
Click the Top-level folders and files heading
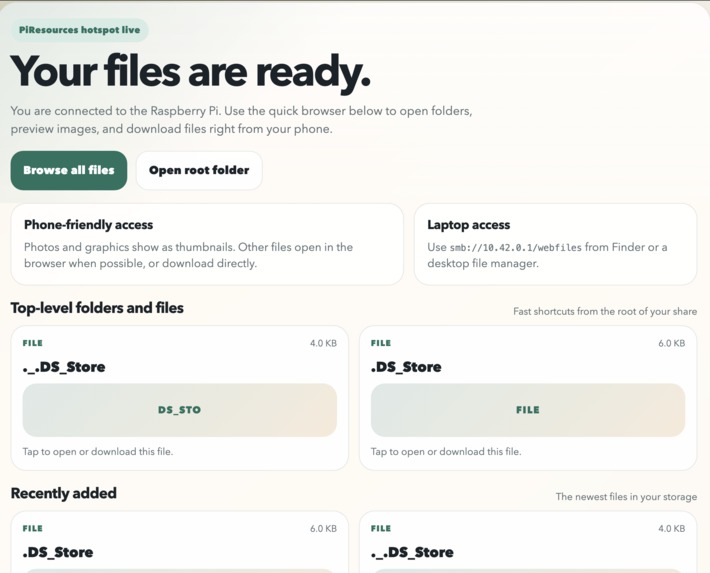click(x=97, y=308)
